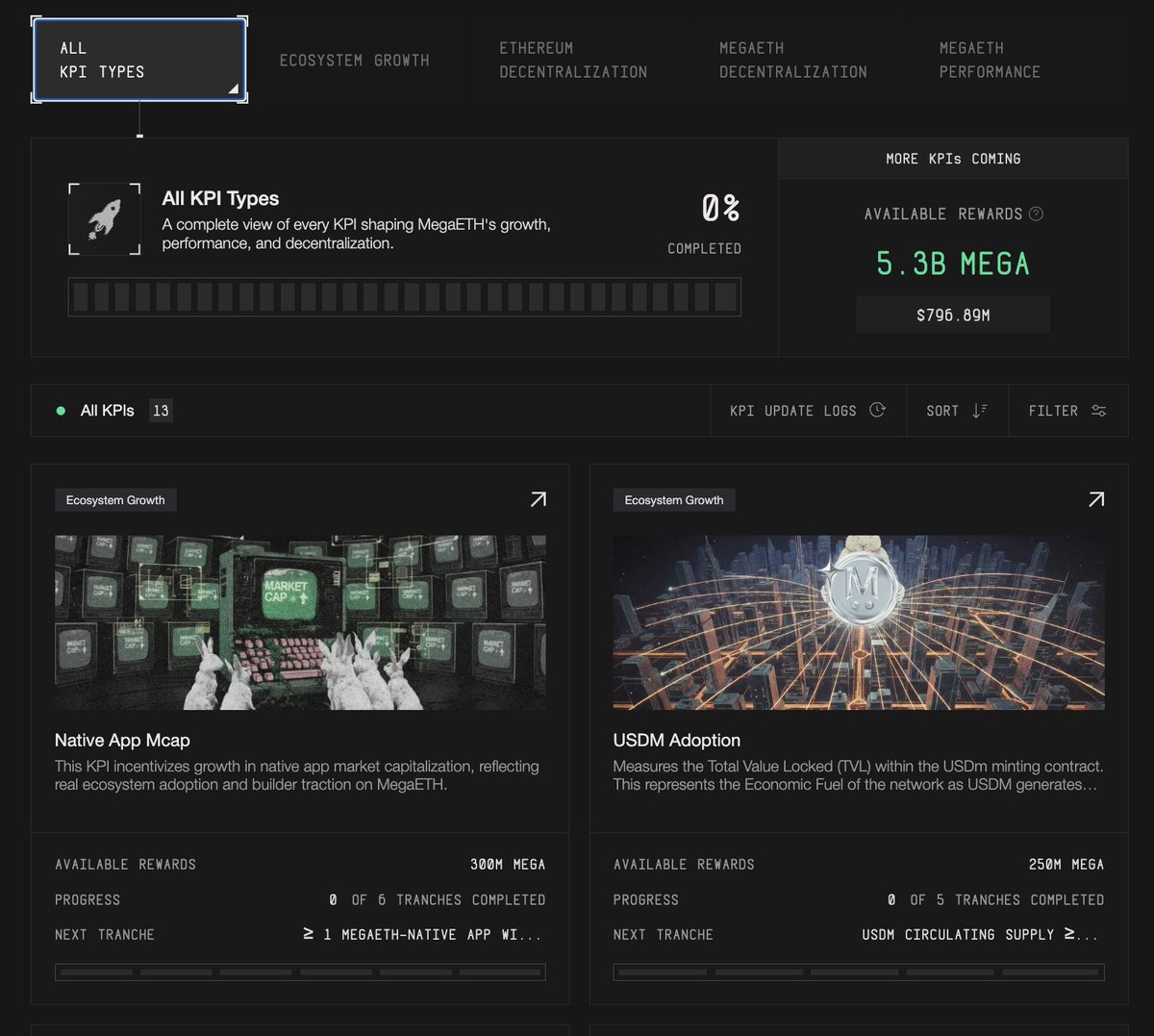Image resolution: width=1154 pixels, height=1036 pixels.
Task: Click the 5.3B MEGA rewards value
Action: 953,264
